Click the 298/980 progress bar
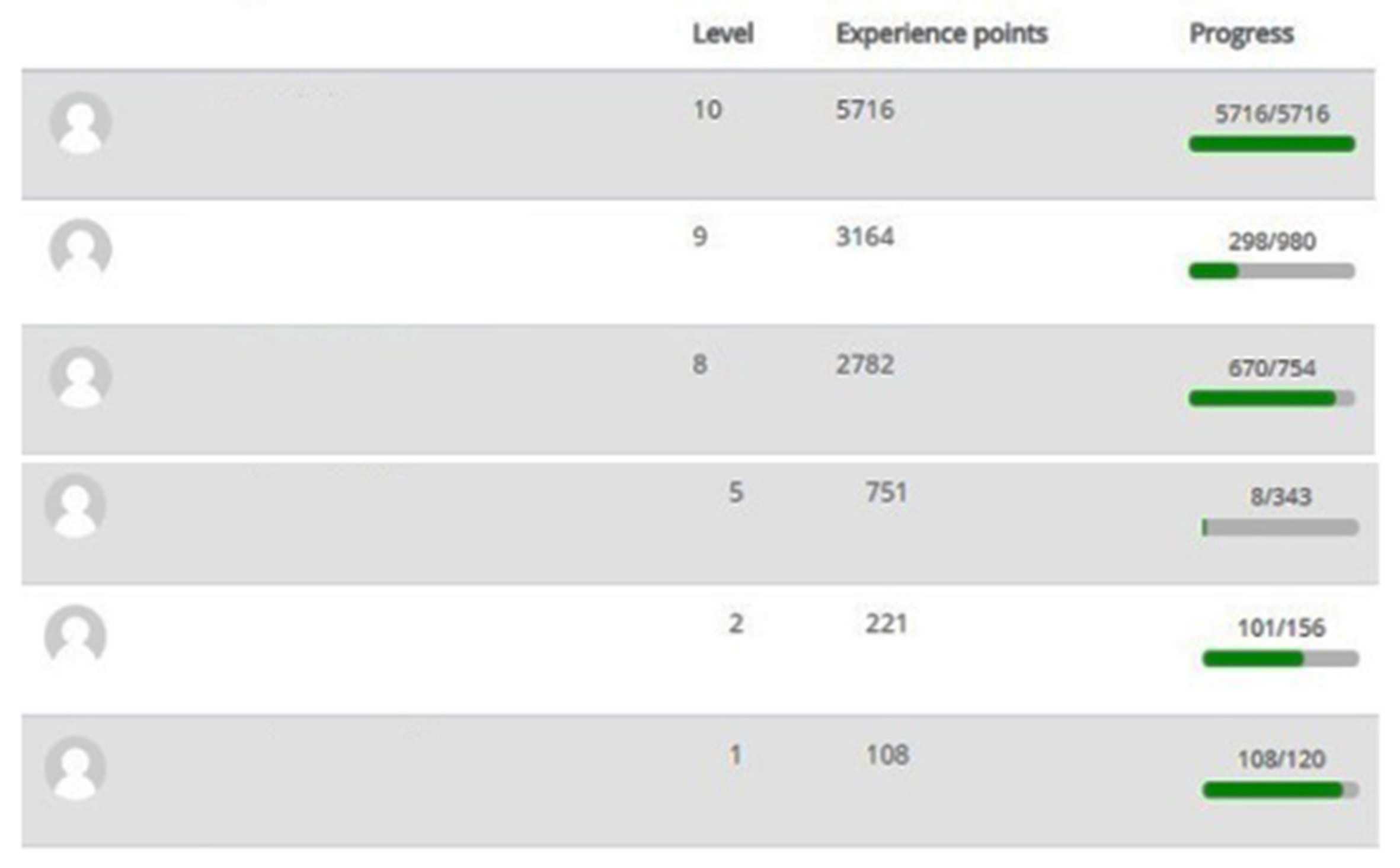The width and height of the screenshot is (1400, 868). [1272, 271]
